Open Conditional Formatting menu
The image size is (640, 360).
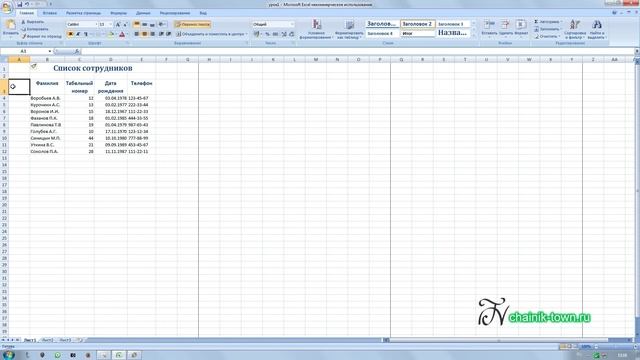point(316,29)
